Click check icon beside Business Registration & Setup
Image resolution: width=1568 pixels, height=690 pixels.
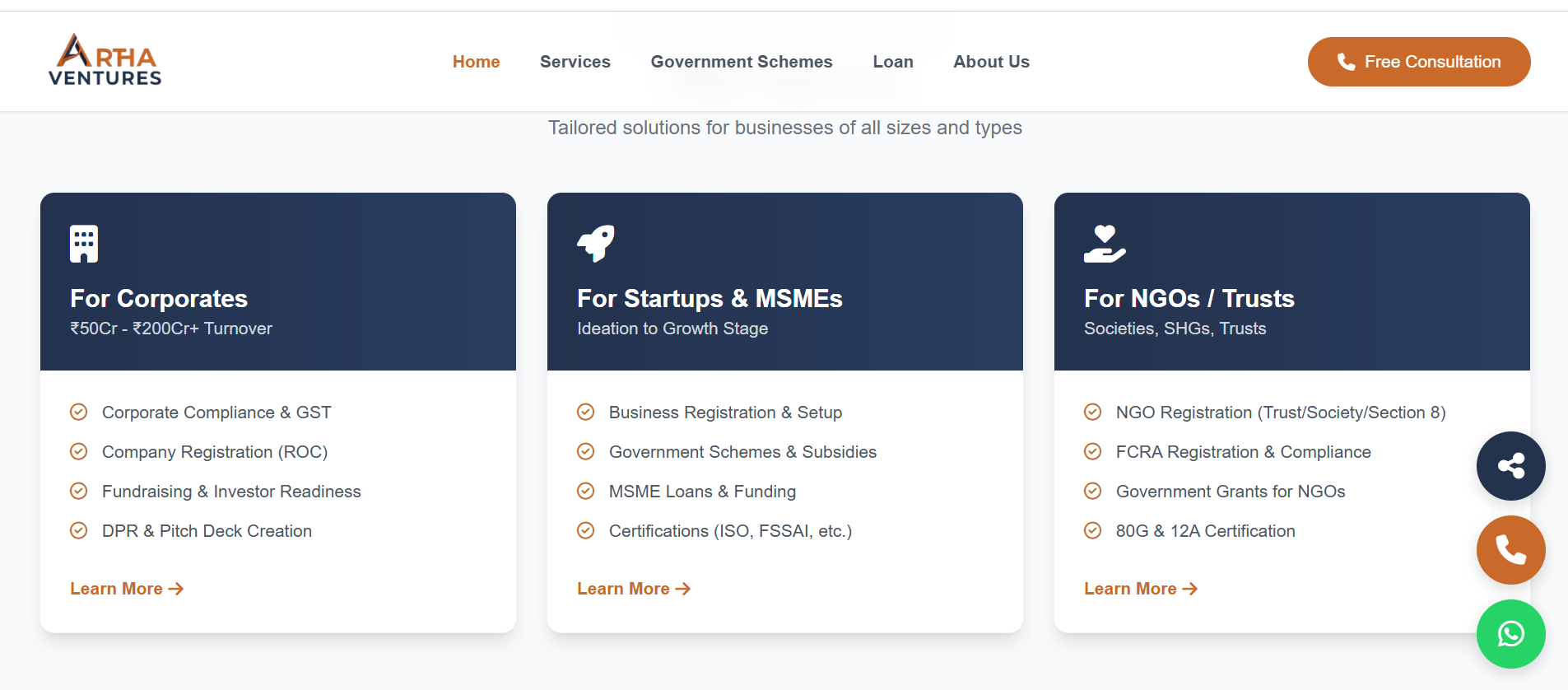(586, 412)
